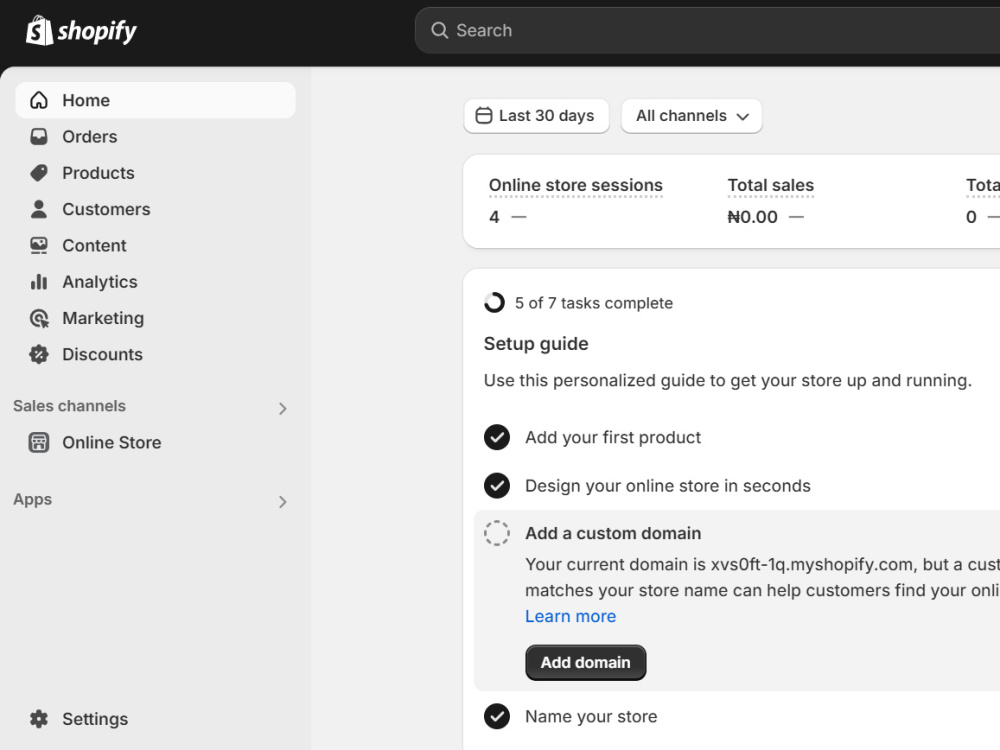Click the Shopify logo

tap(81, 31)
